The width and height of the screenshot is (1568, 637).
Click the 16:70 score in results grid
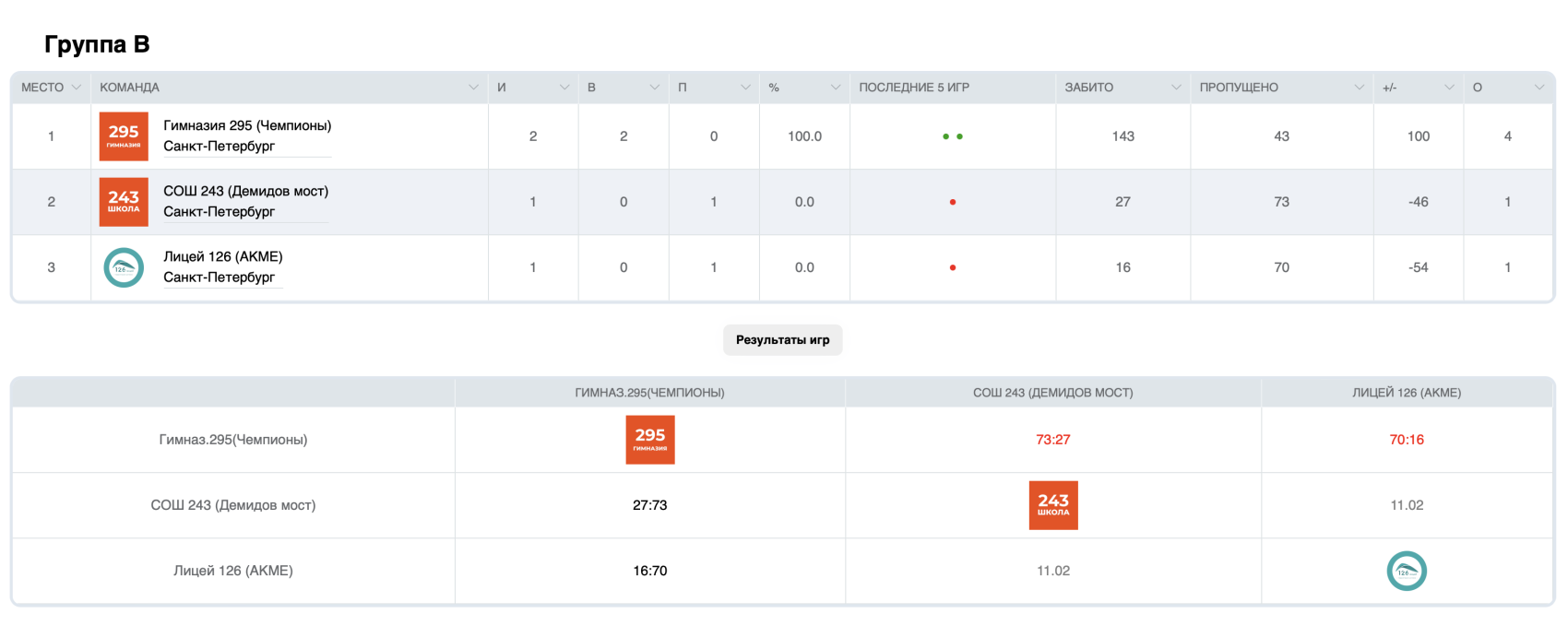tap(650, 571)
